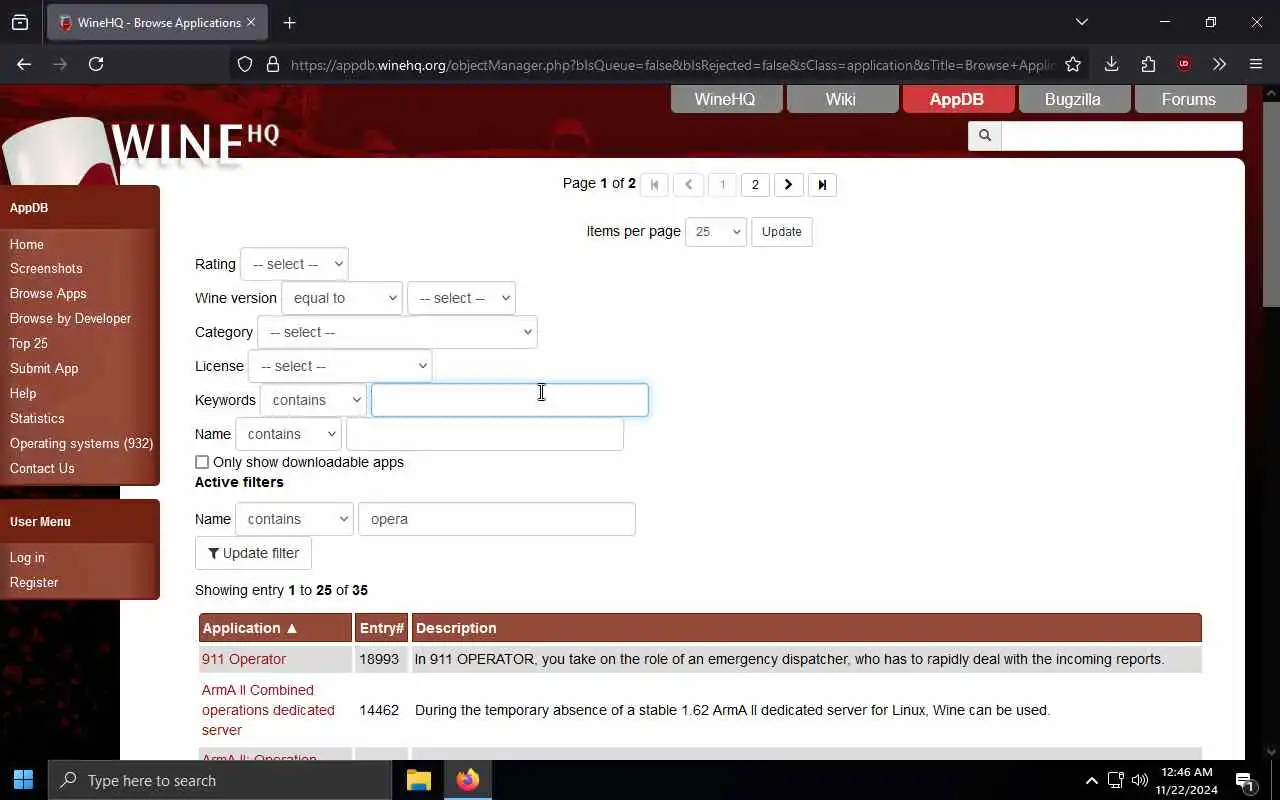Open a new browser tab
Image resolution: width=1280 pixels, height=800 pixels.
tap(289, 22)
